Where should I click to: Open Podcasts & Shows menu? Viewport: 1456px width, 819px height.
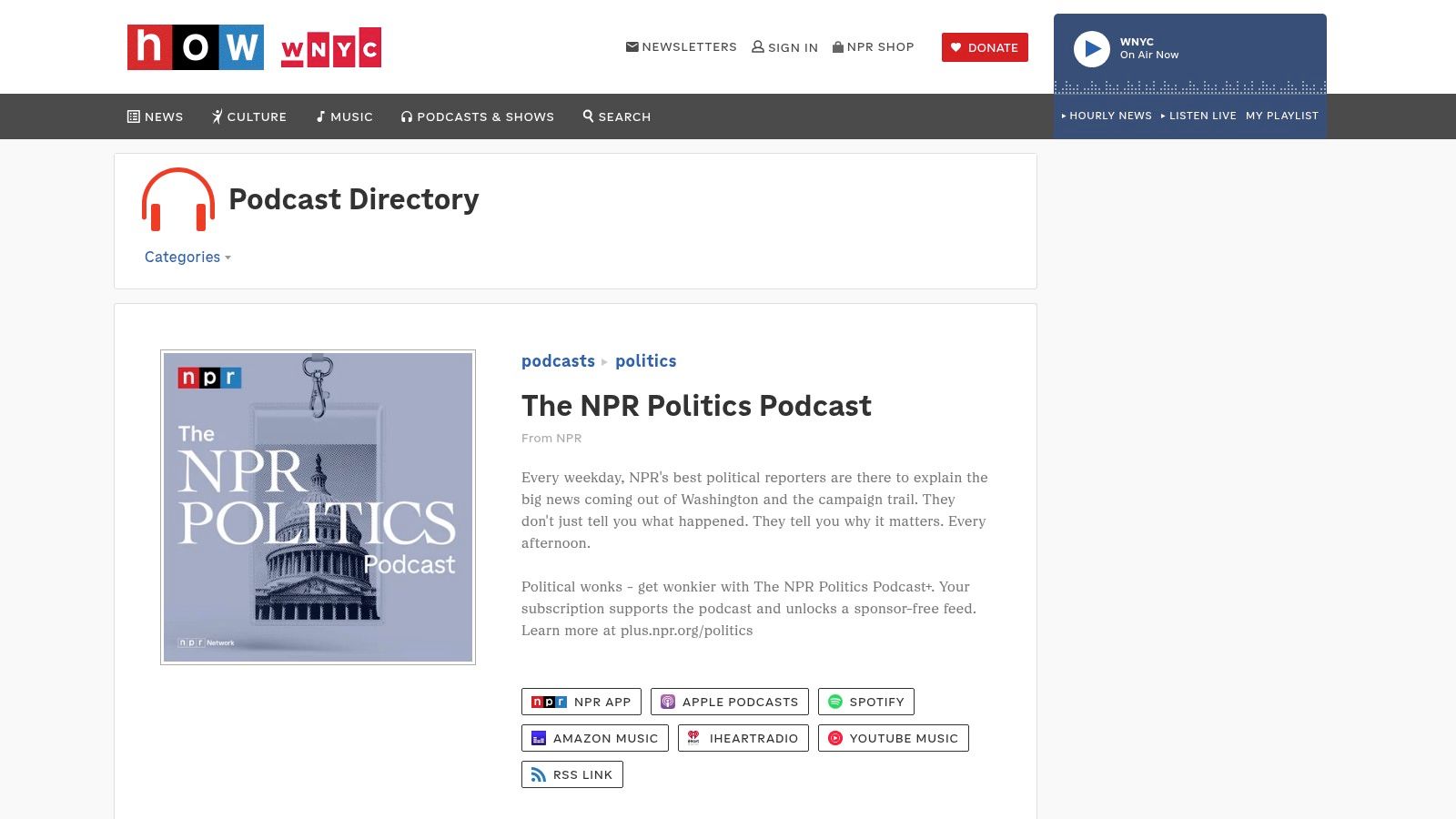(x=478, y=116)
